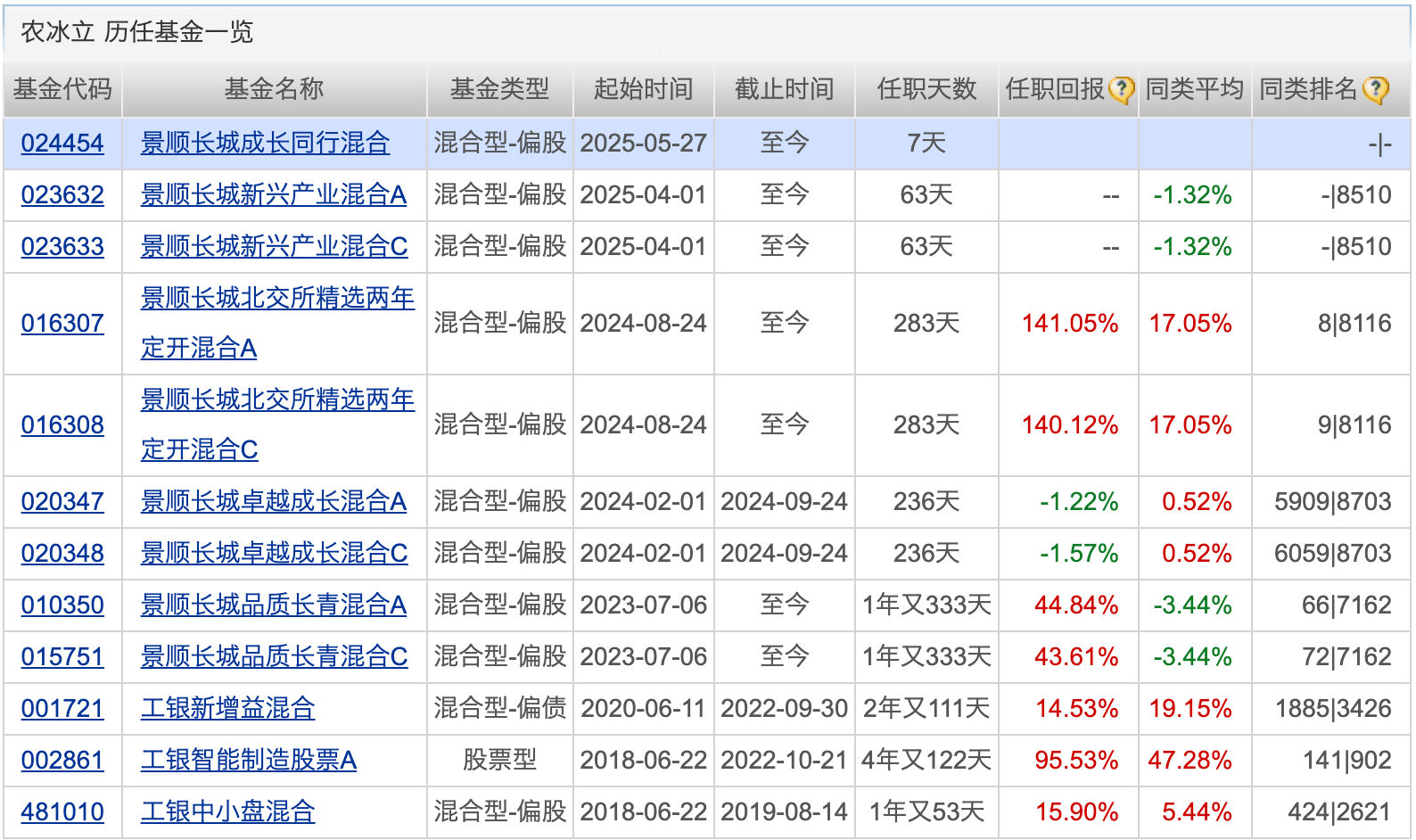Click the end date 2022-10-21
The height and width of the screenshot is (840, 1416).
coord(784,761)
